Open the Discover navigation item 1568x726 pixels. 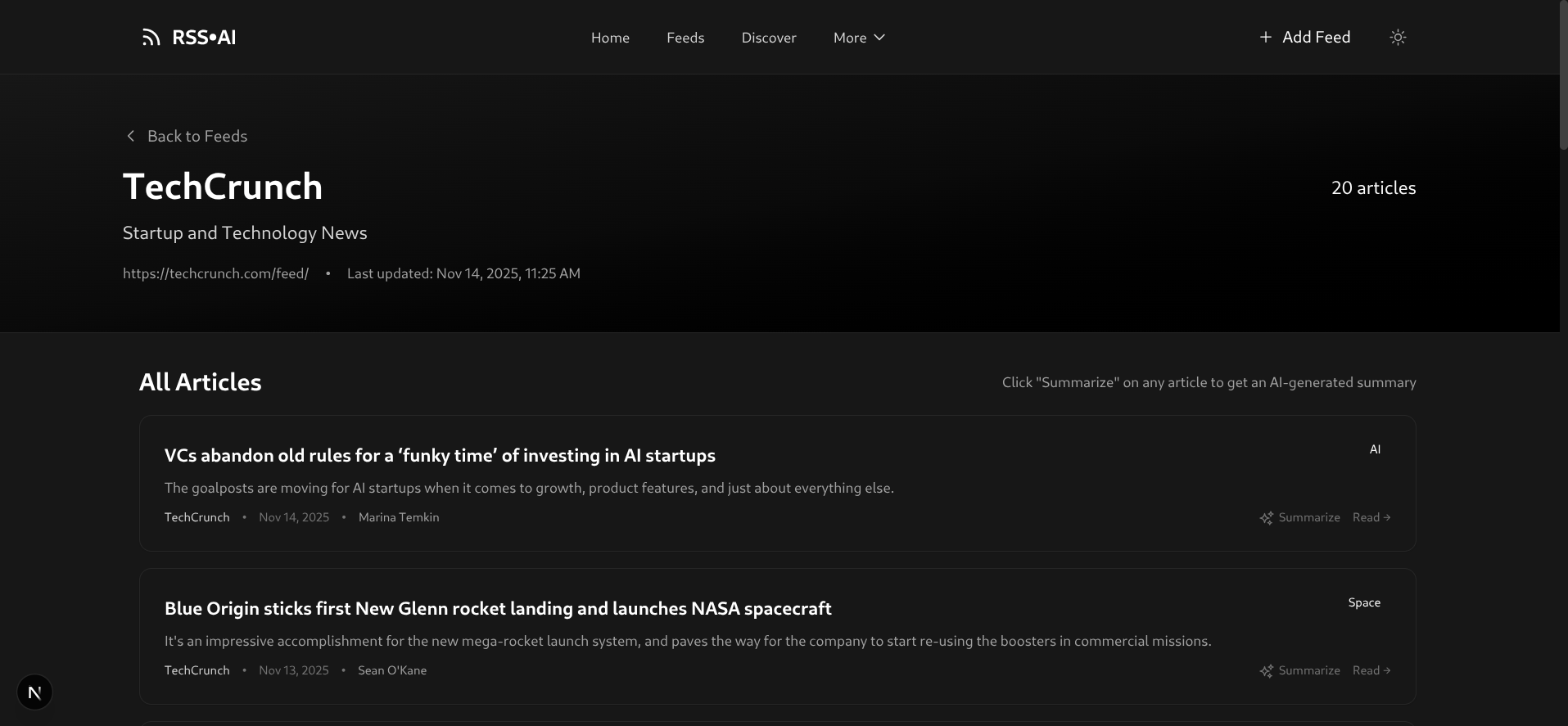point(769,38)
